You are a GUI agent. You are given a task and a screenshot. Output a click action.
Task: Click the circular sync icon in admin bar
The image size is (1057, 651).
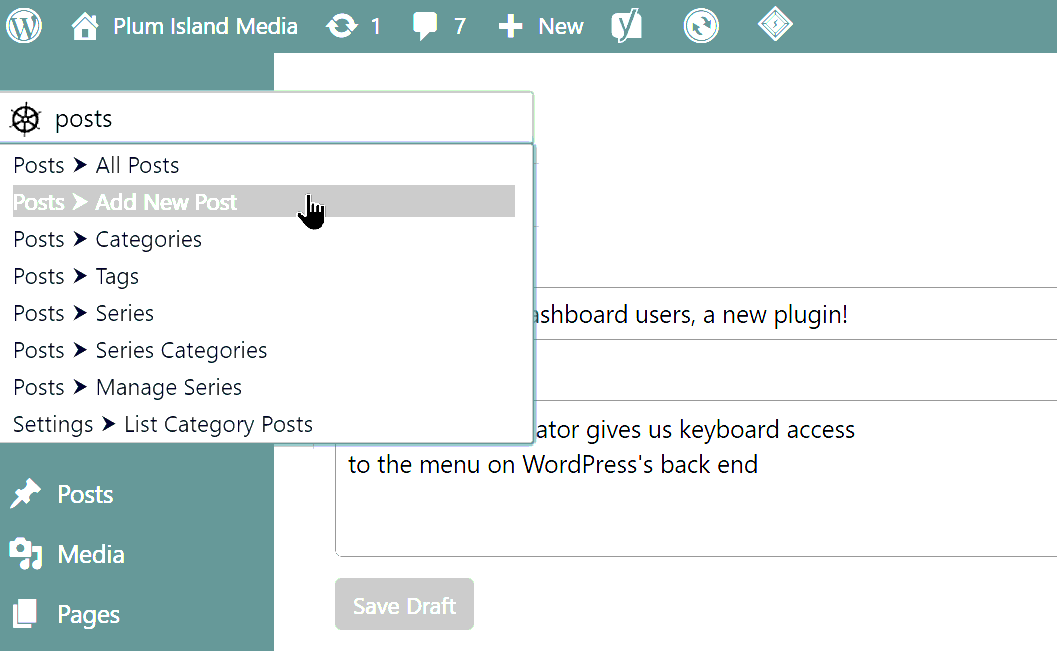(x=701, y=26)
